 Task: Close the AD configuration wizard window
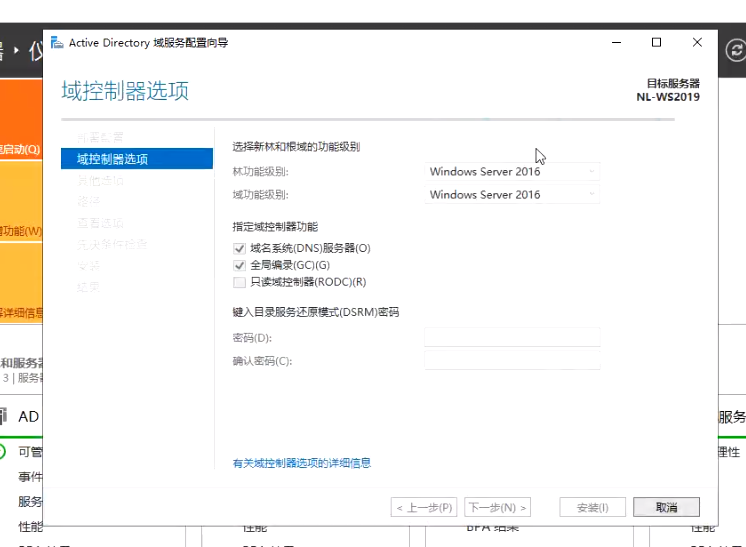tap(697, 42)
